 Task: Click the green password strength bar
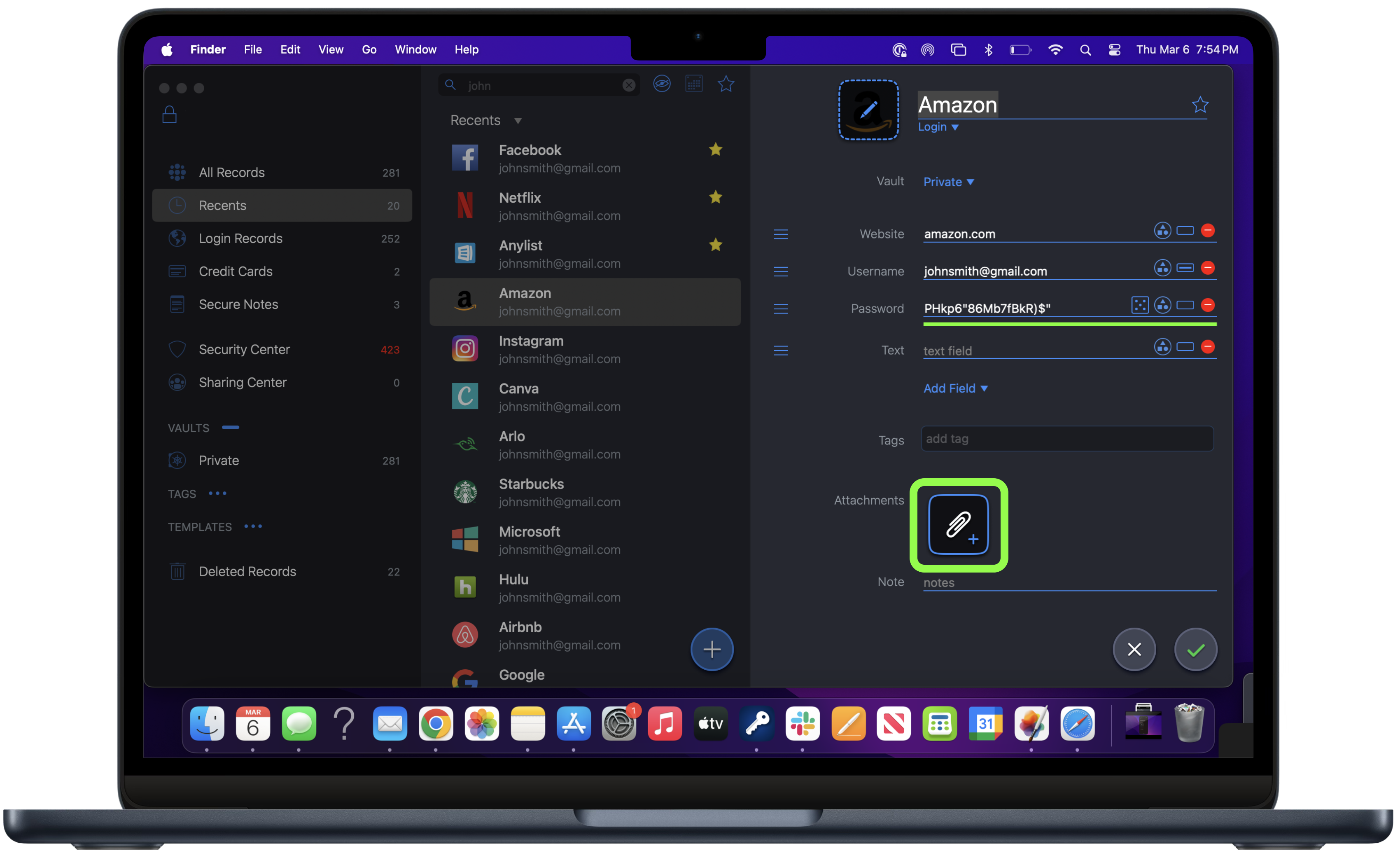(1069, 324)
